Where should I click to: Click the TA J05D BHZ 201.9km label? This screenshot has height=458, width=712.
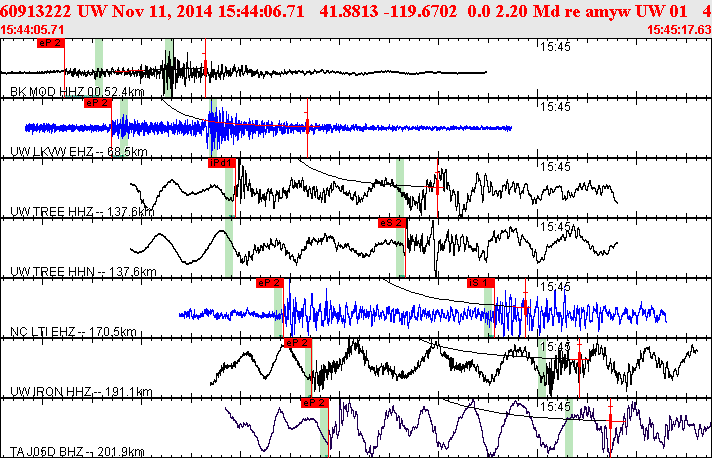[77, 451]
